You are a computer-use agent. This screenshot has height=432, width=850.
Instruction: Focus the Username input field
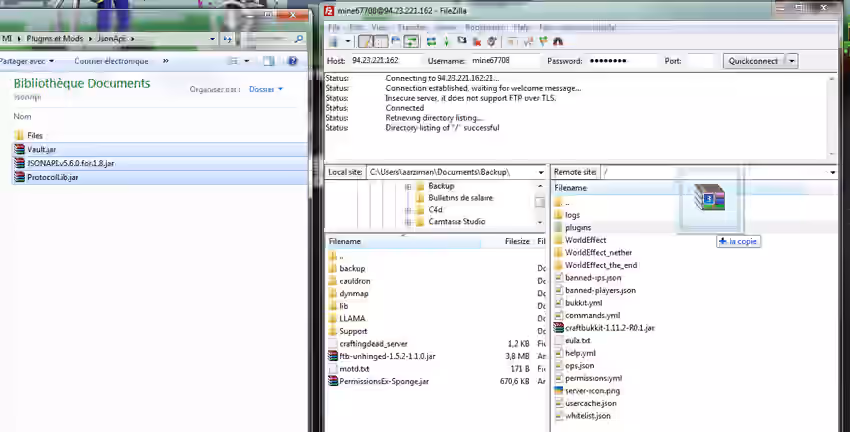(504, 61)
